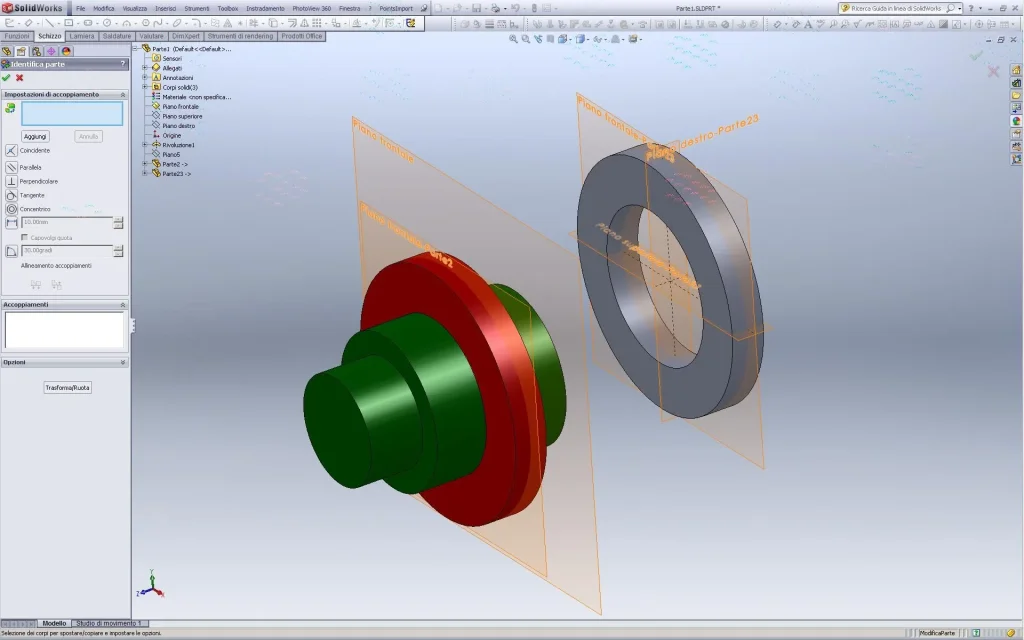Toggle the distance mate icon
Image resolution: width=1024 pixels, height=640 pixels.
pos(11,223)
